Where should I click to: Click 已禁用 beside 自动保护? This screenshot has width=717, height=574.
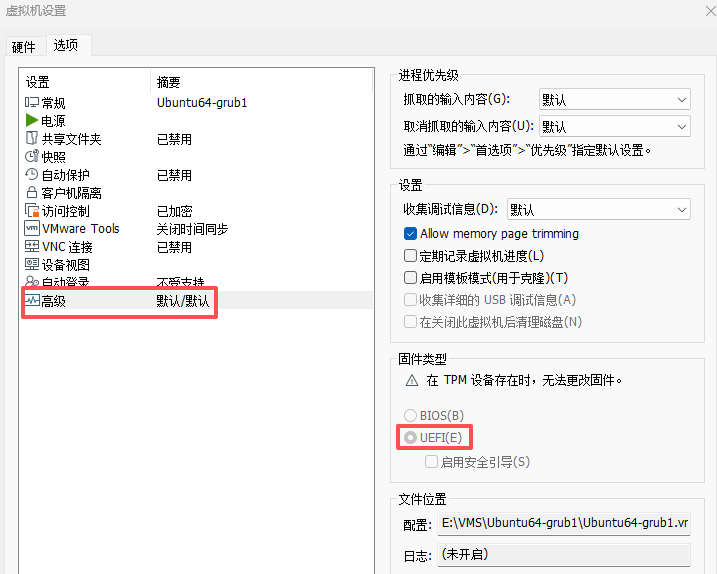click(174, 175)
